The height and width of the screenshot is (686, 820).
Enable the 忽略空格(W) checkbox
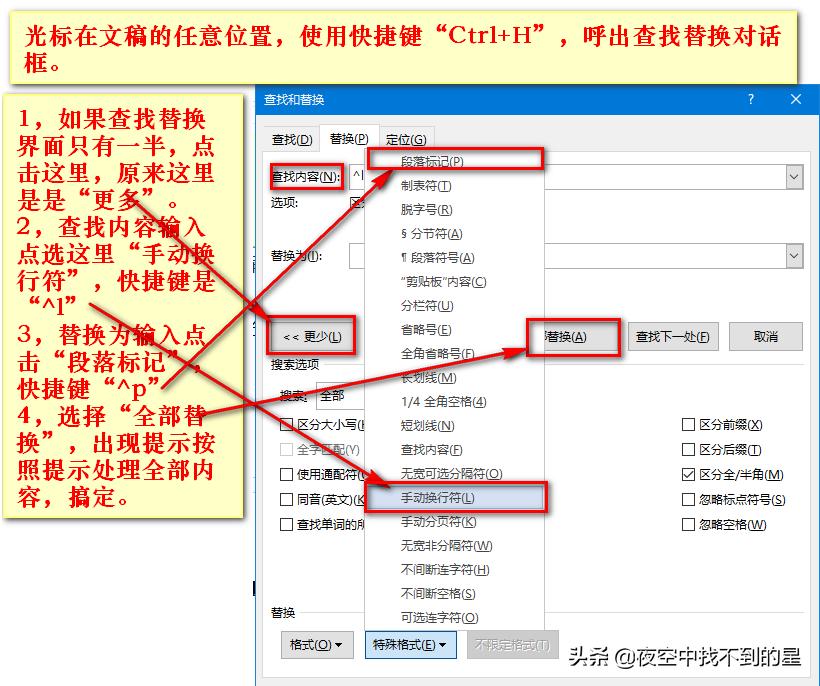point(689,522)
